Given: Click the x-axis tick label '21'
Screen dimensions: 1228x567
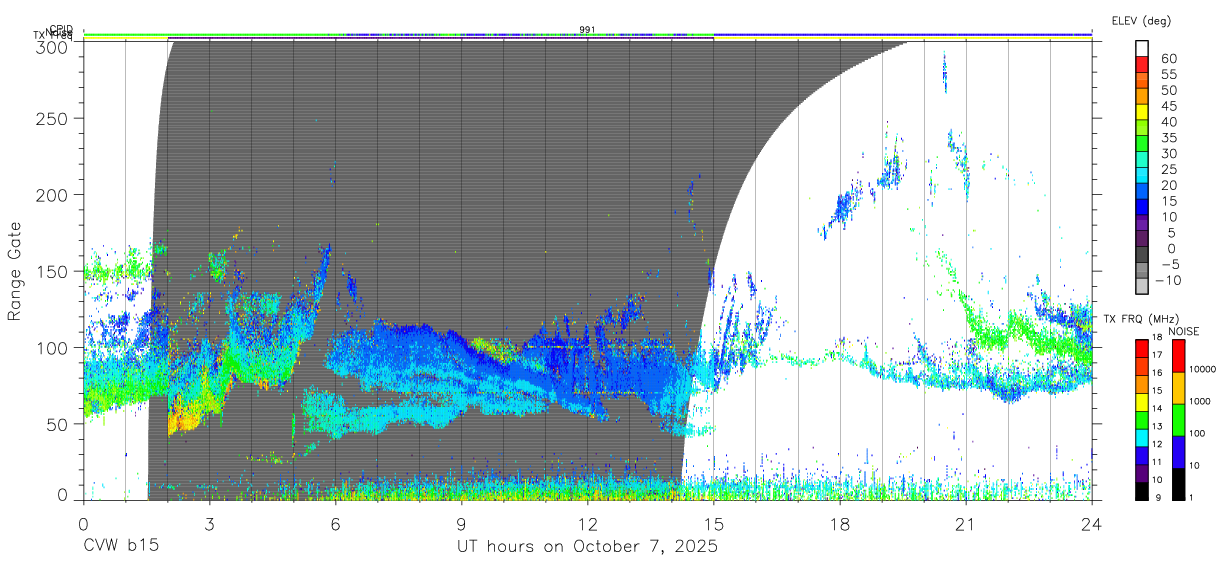Looking at the screenshot, I should click(x=965, y=524).
